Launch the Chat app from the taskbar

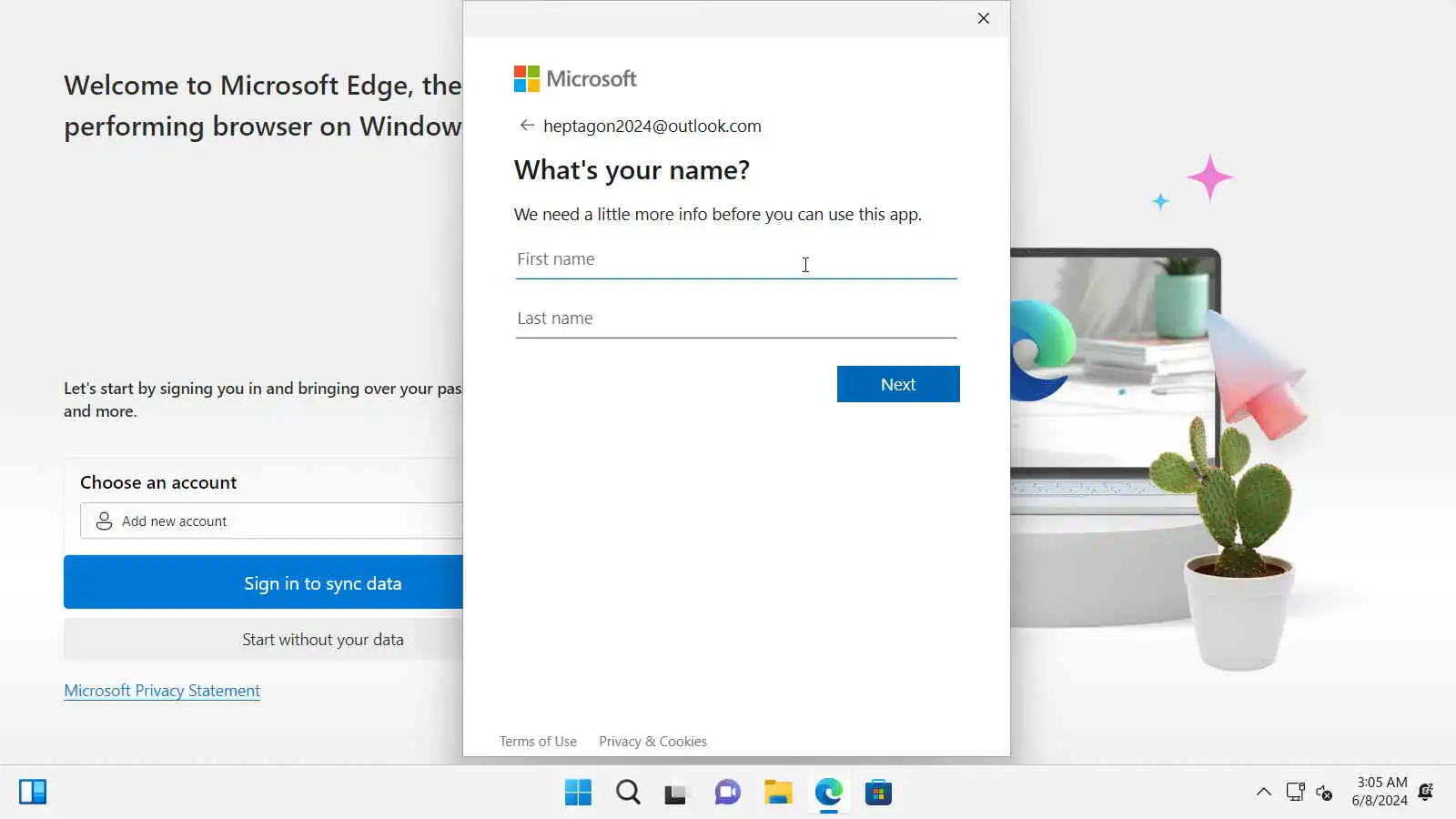pos(727,793)
